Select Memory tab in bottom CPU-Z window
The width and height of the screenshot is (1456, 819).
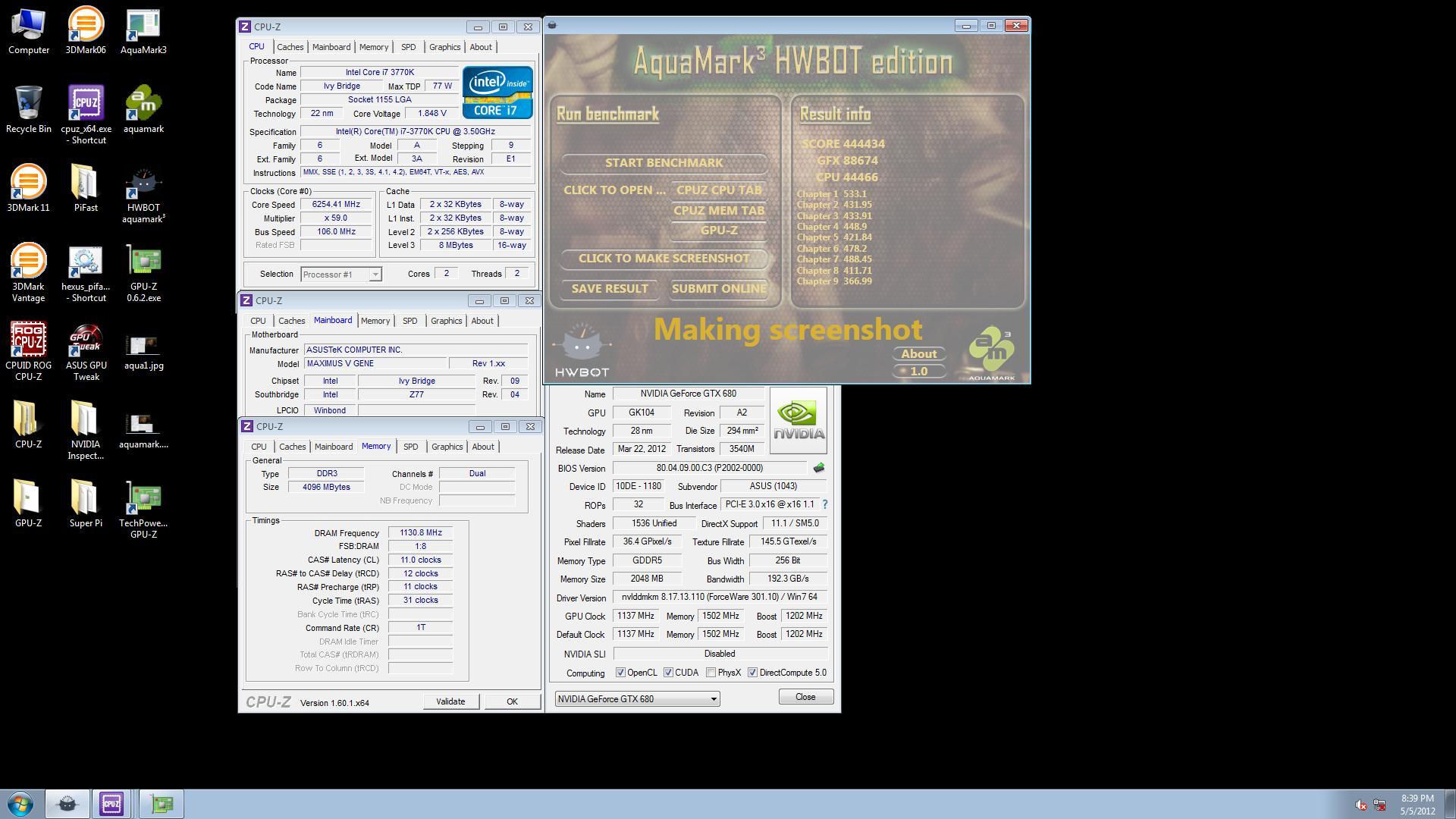[376, 446]
